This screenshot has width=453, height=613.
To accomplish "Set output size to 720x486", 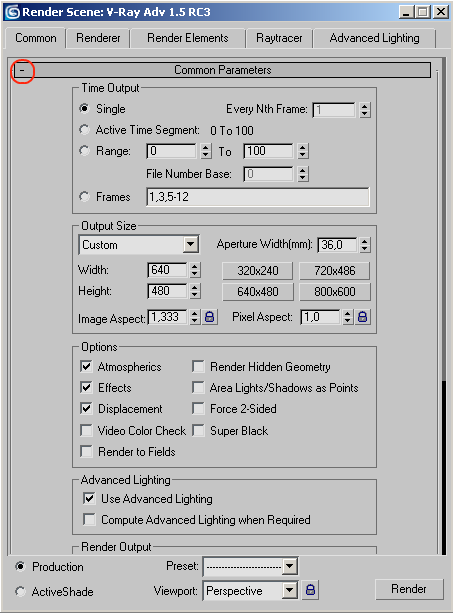I will click(335, 271).
